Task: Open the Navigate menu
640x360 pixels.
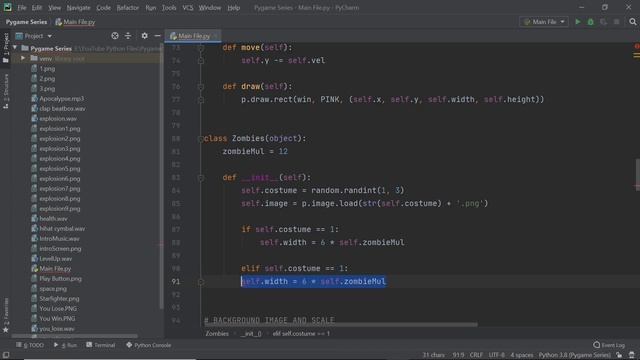Action: [78, 7]
